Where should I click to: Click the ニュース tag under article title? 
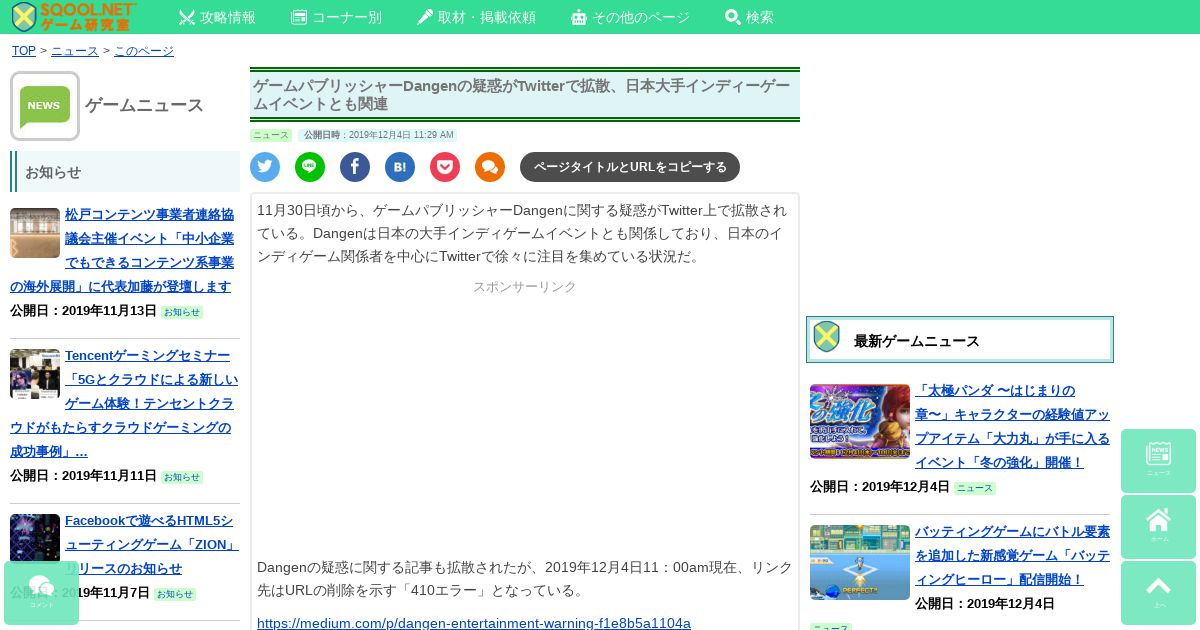coord(271,135)
